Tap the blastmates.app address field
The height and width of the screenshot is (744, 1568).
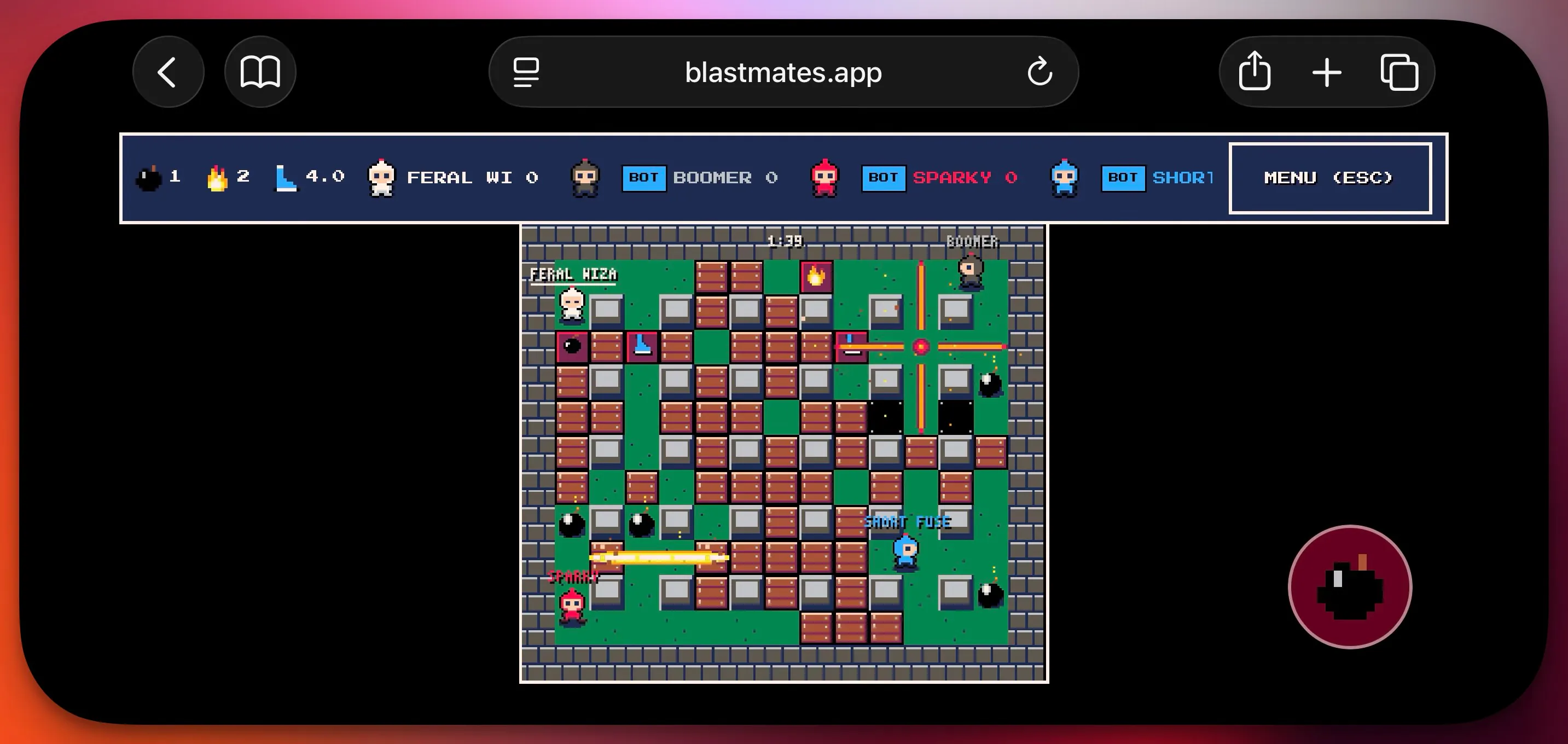783,72
